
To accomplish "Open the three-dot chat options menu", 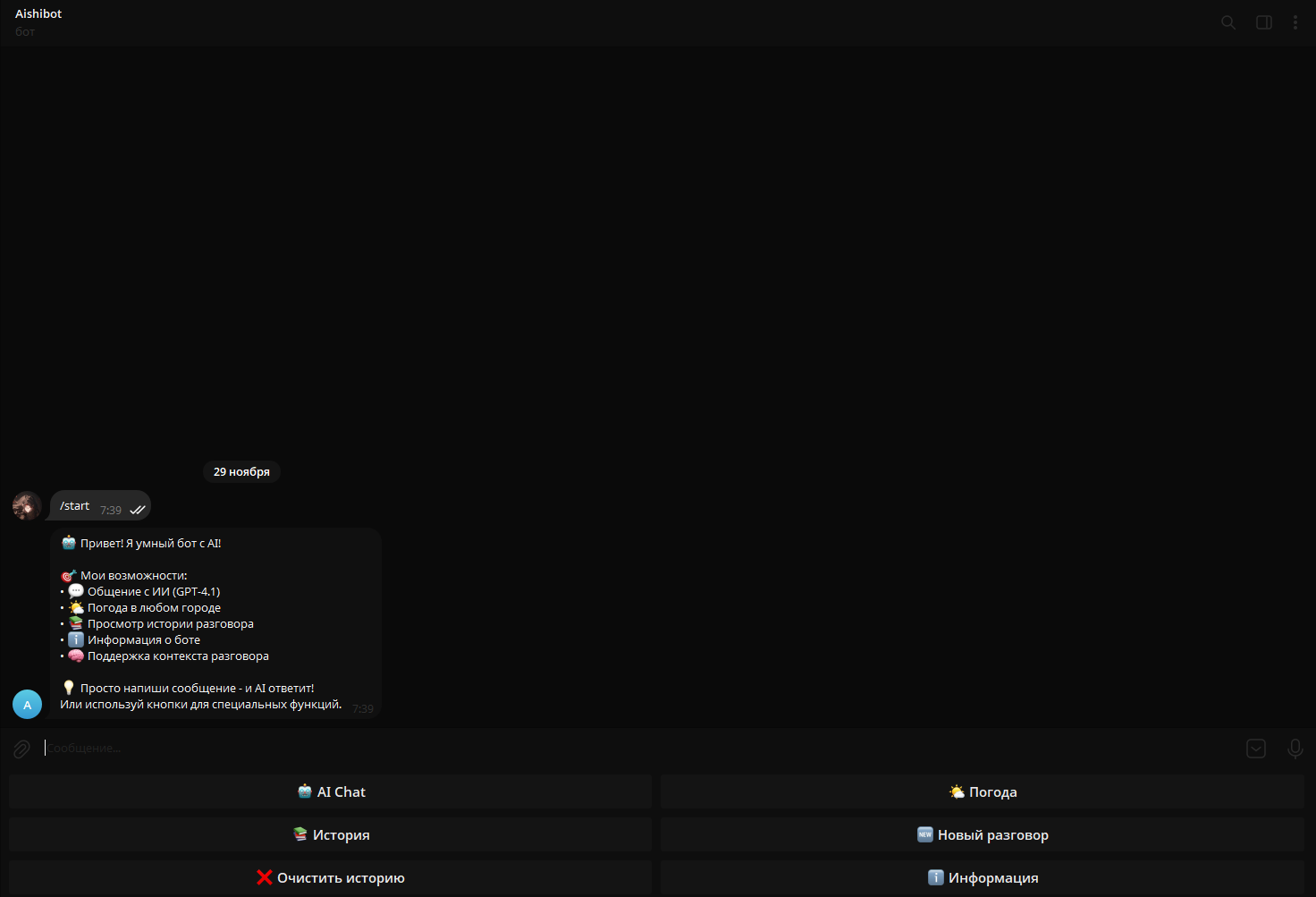I will coord(1295,22).
